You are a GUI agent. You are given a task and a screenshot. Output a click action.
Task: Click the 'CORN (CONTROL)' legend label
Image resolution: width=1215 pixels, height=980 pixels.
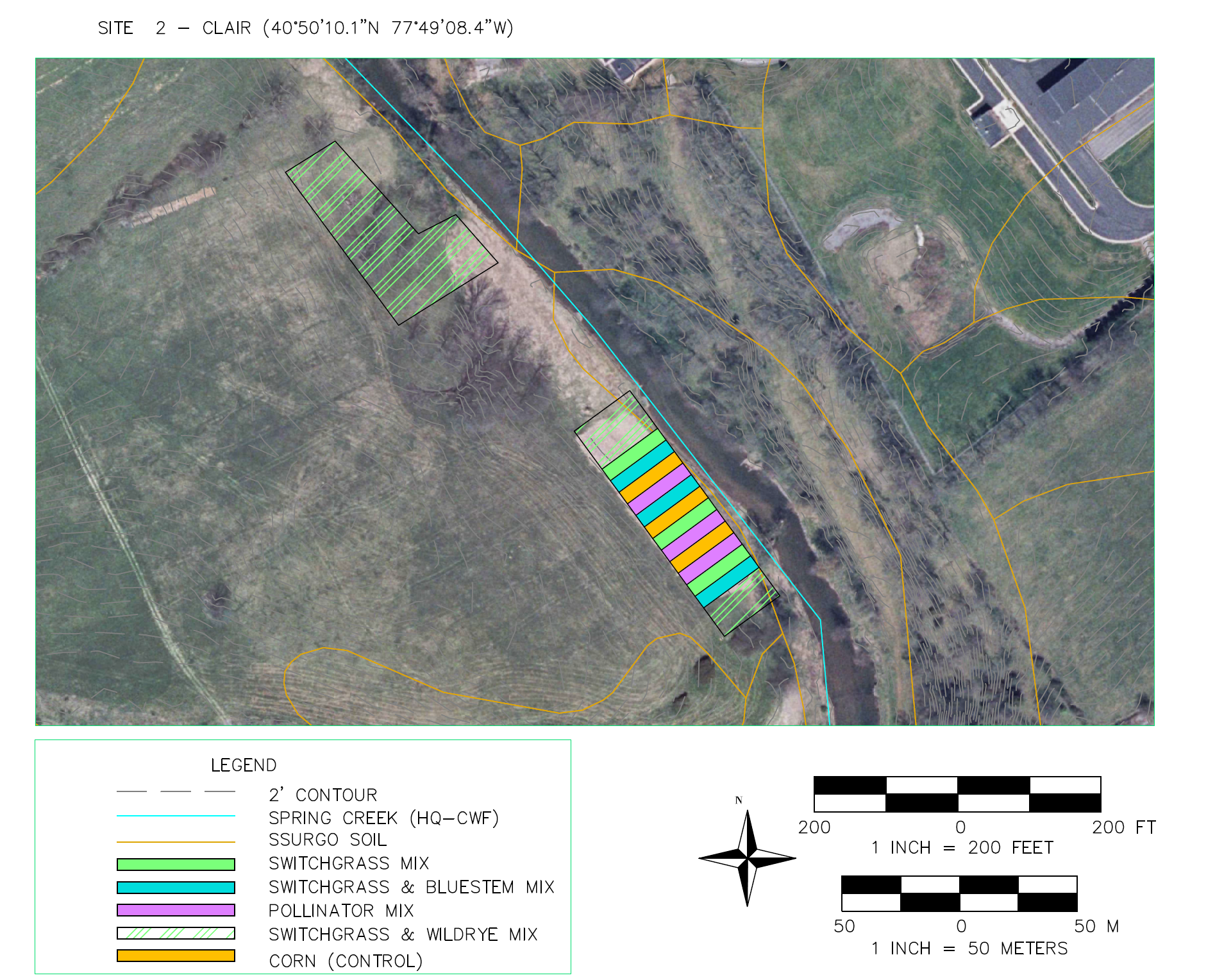click(346, 961)
